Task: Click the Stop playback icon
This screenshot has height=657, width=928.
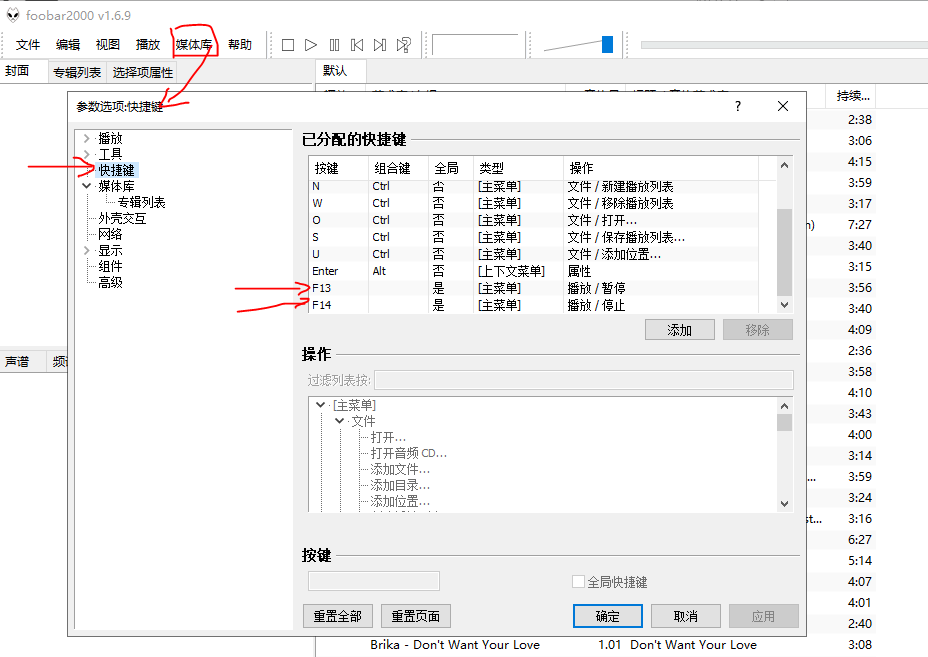Action: click(x=288, y=45)
